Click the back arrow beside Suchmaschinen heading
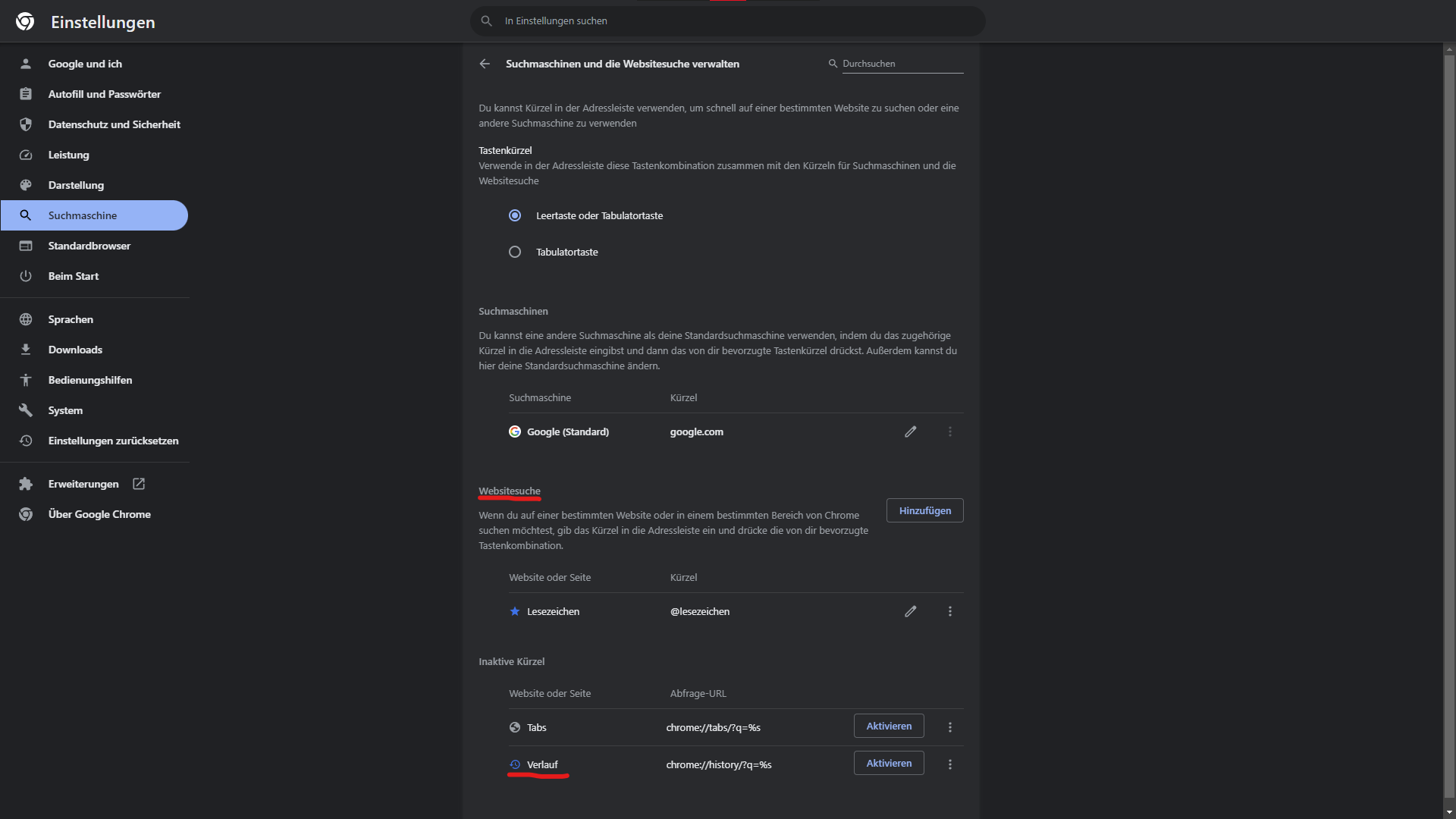 [x=485, y=64]
